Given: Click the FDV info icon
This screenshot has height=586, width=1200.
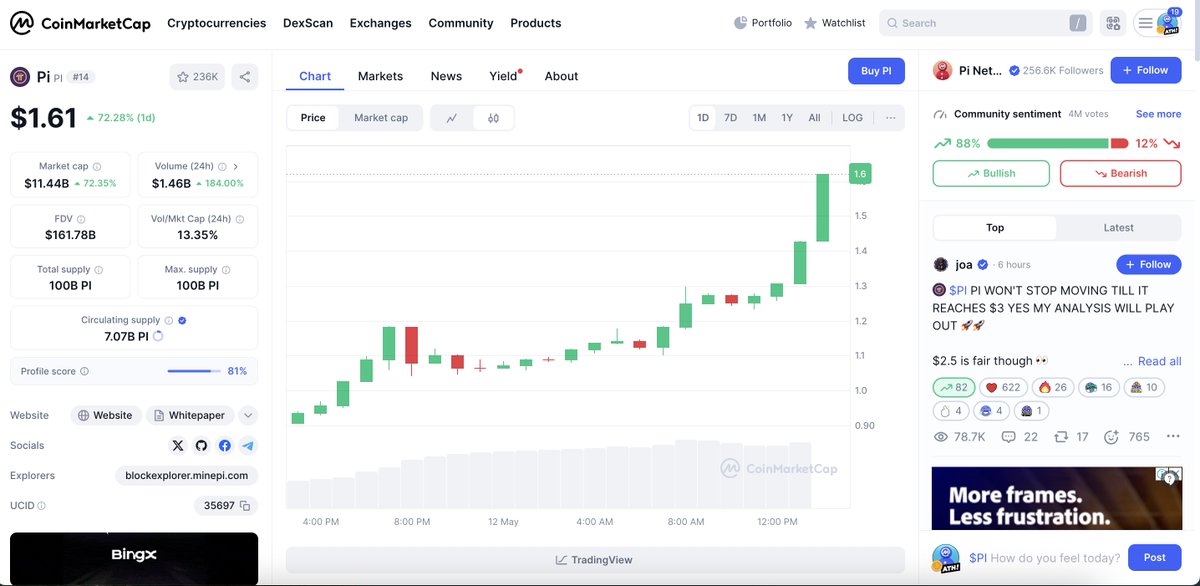Looking at the screenshot, I should 80,219.
